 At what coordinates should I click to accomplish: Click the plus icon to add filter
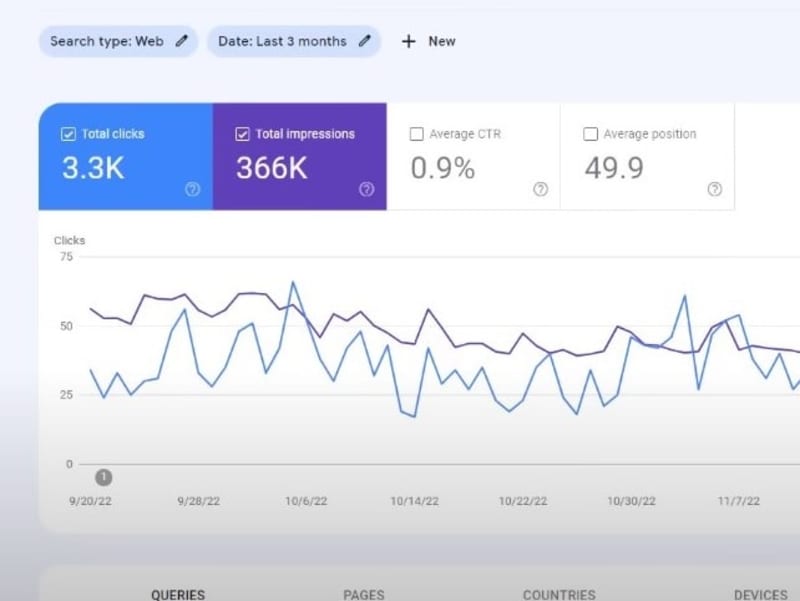click(x=409, y=41)
